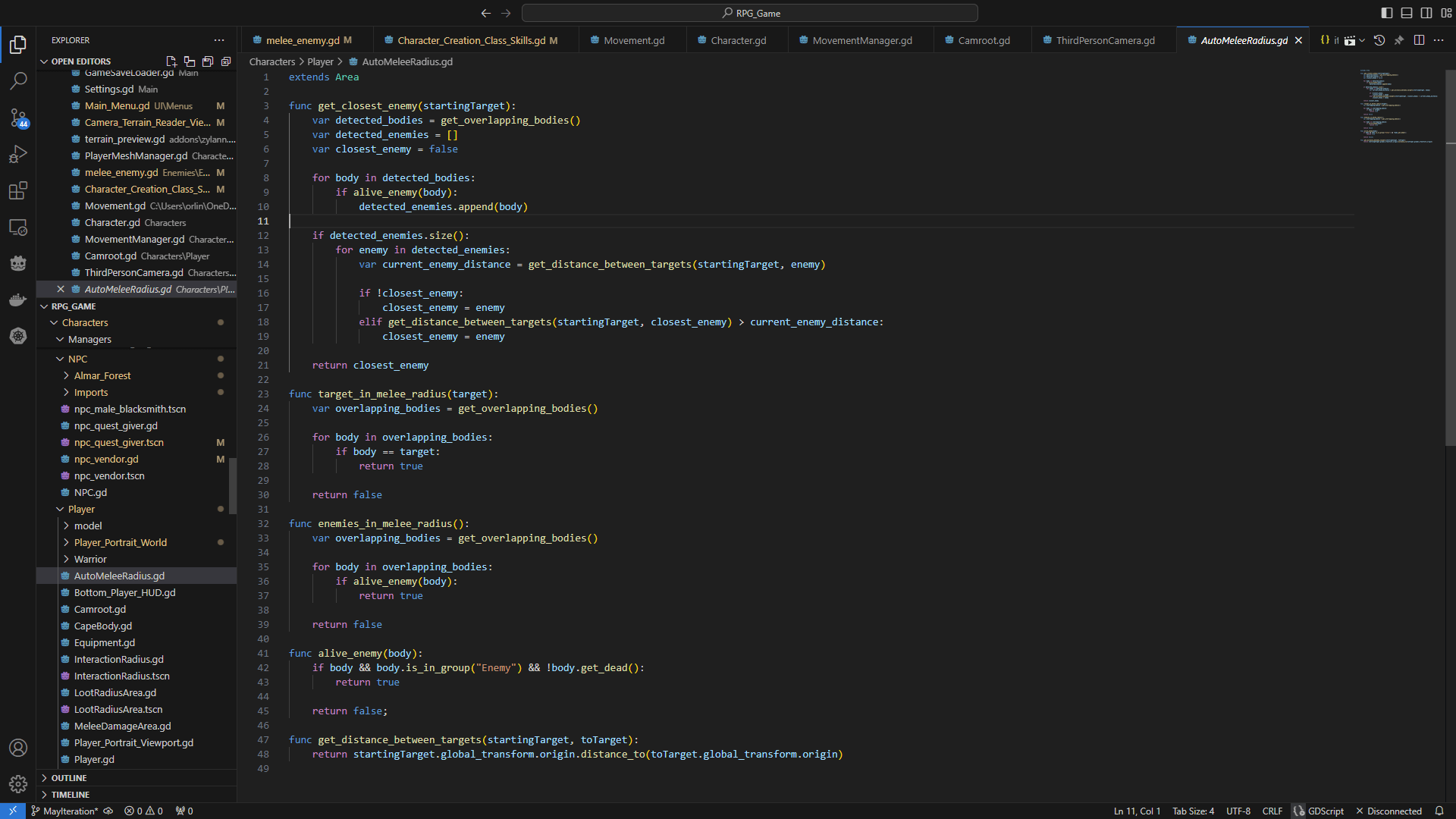Click the line number column at line 18

click(x=262, y=322)
